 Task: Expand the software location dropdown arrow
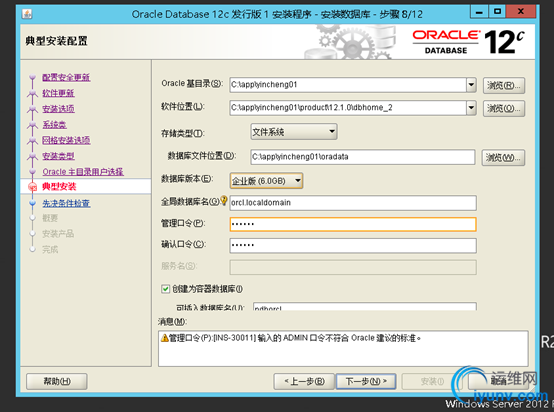[x=471, y=108]
